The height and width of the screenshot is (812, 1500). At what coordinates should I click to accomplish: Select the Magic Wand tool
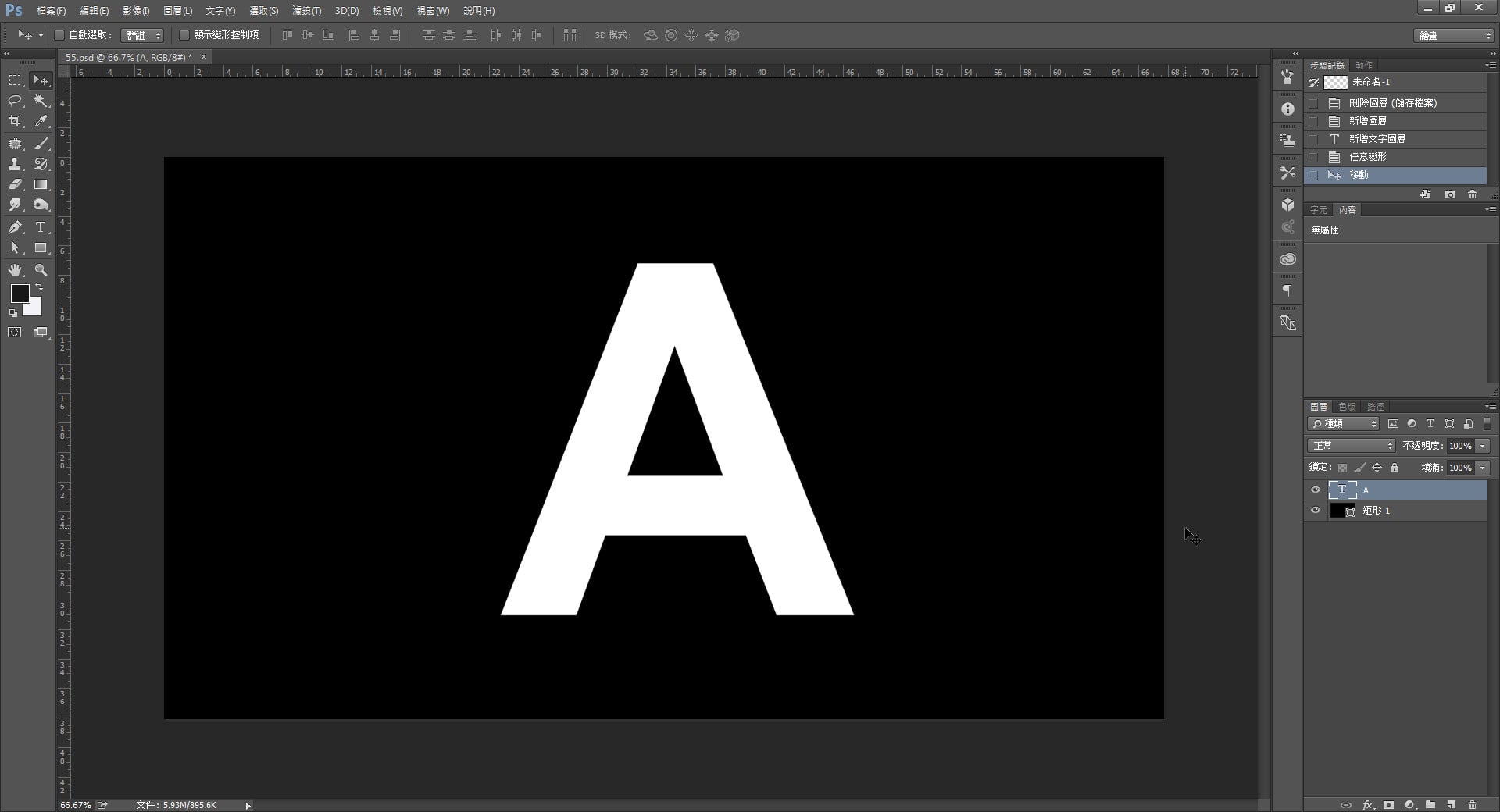click(41, 101)
